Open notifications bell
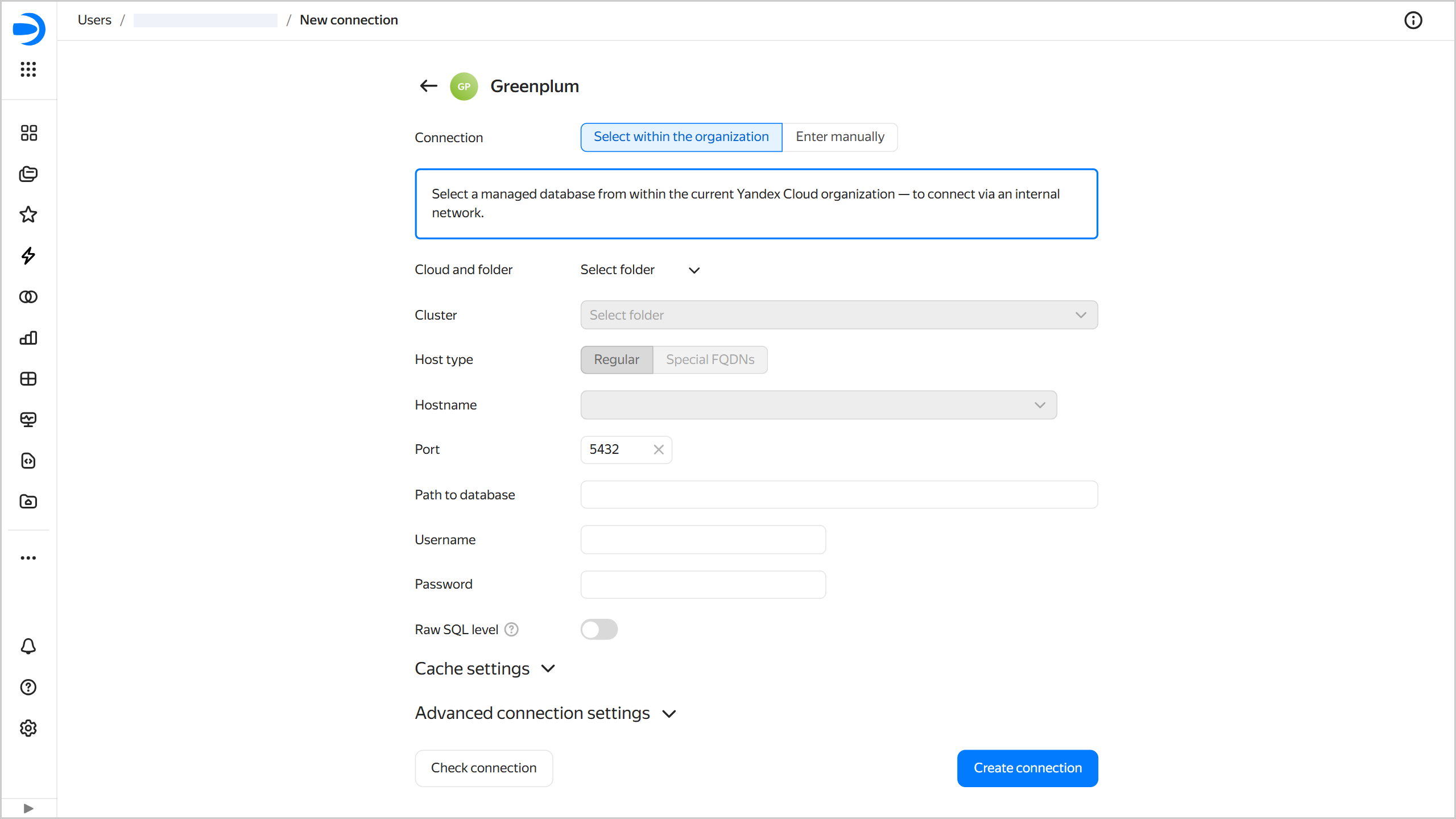 tap(28, 646)
